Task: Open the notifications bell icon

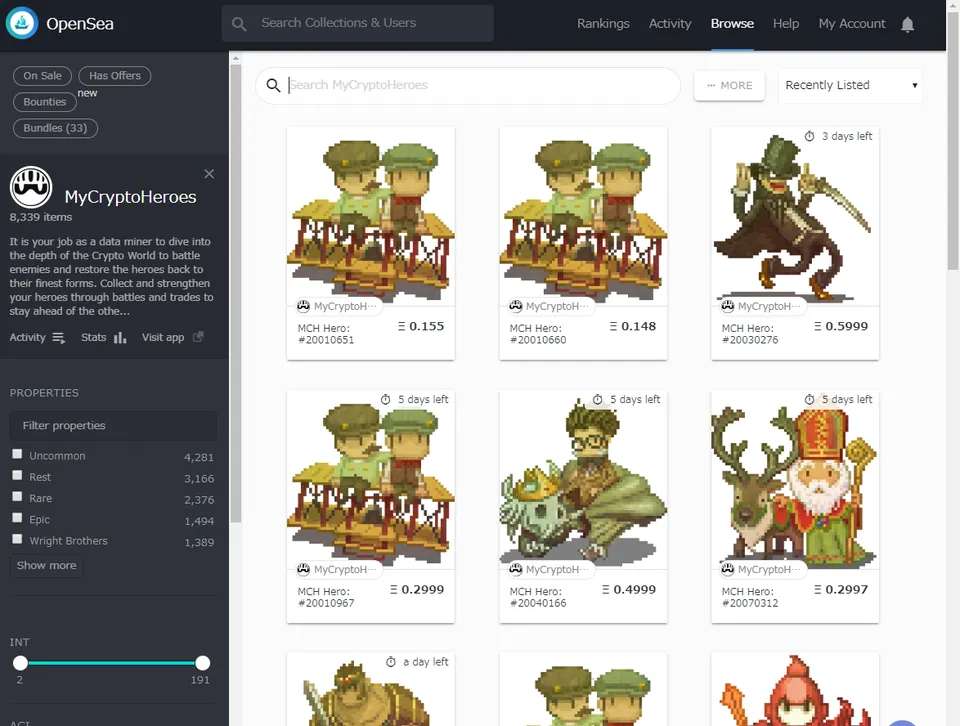Action: click(x=907, y=24)
